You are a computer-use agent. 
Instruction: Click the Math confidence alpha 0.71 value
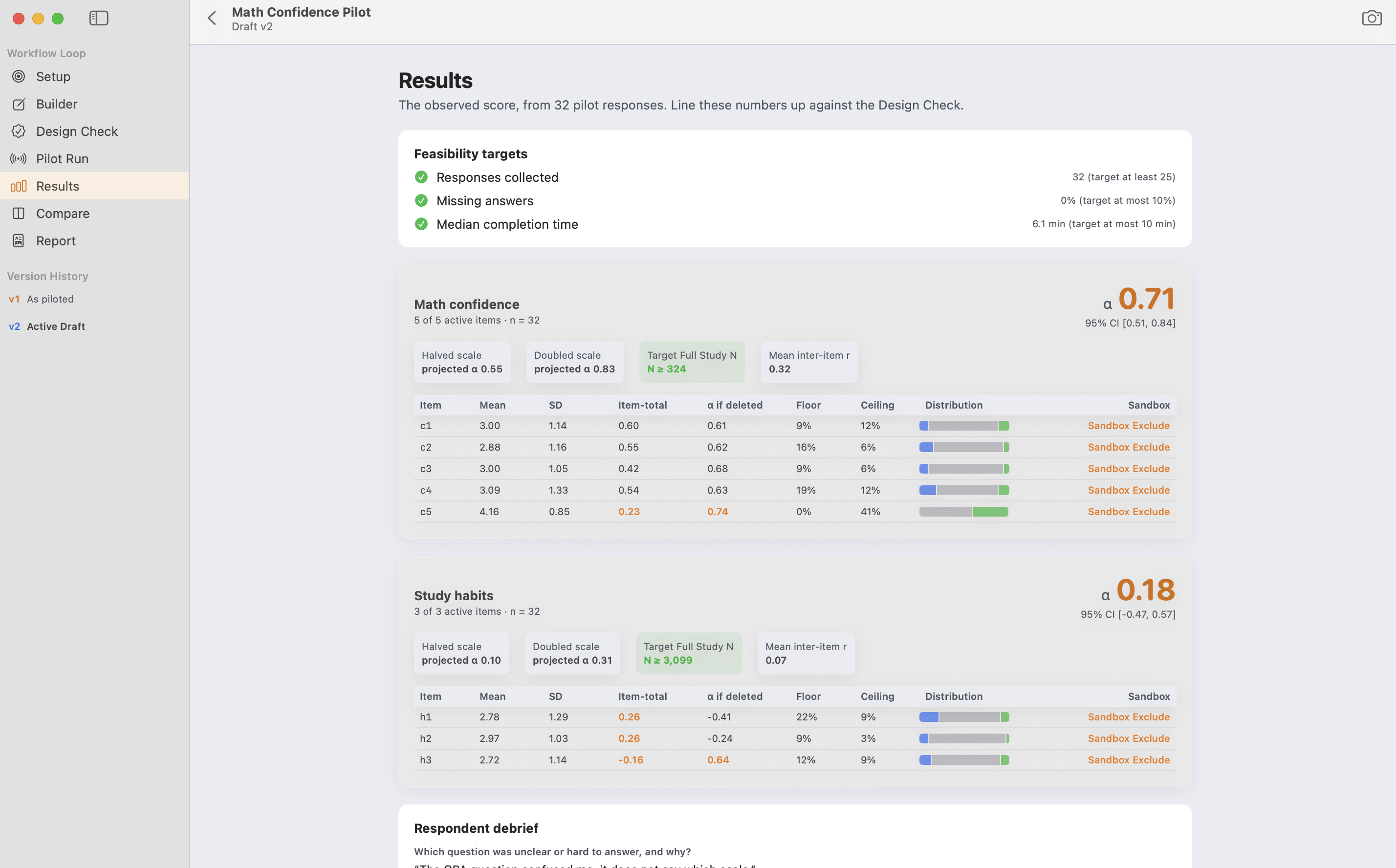pyautogui.click(x=1146, y=299)
